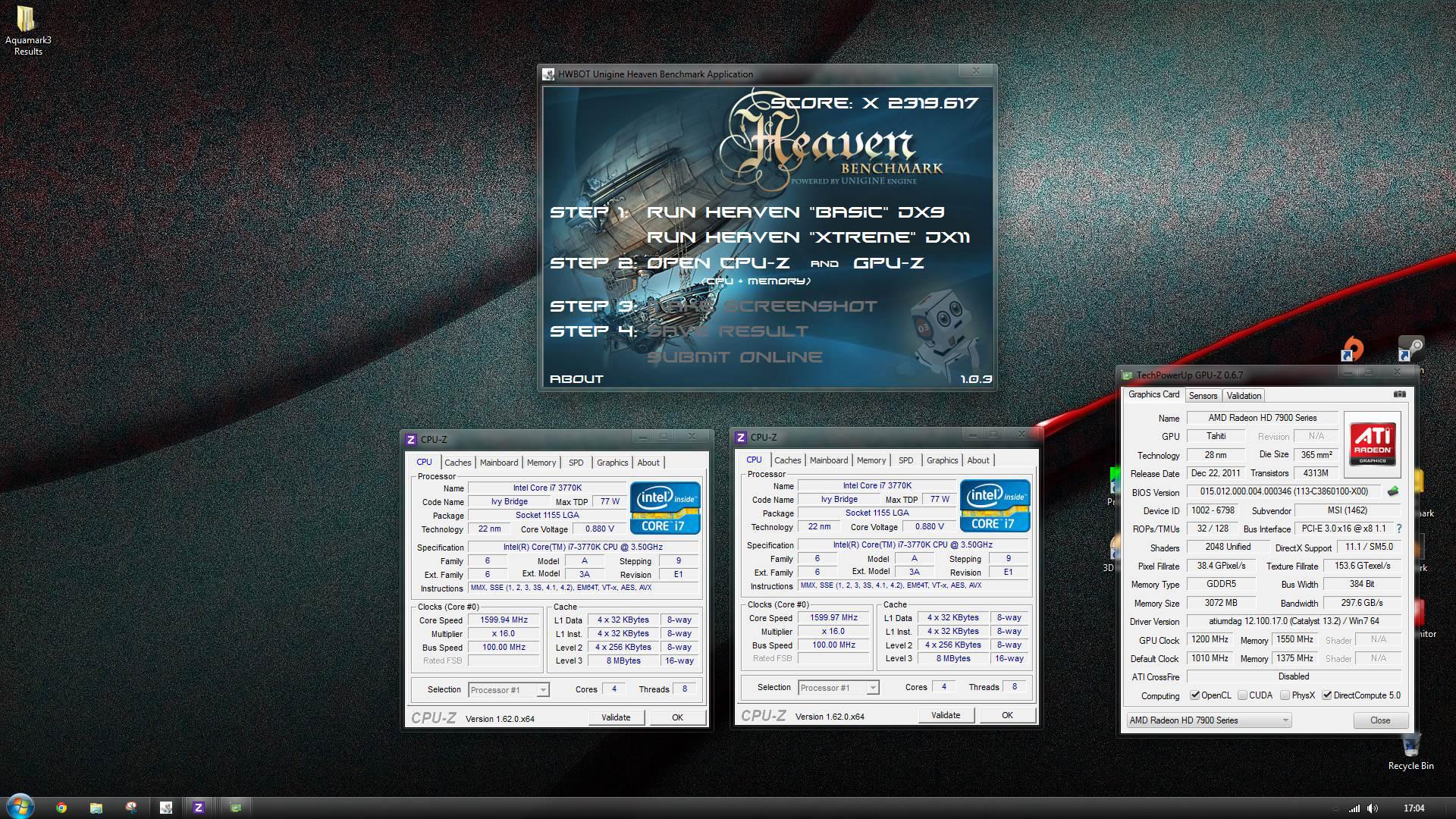Click the GPU-Z title bar icon

[x=1128, y=375]
